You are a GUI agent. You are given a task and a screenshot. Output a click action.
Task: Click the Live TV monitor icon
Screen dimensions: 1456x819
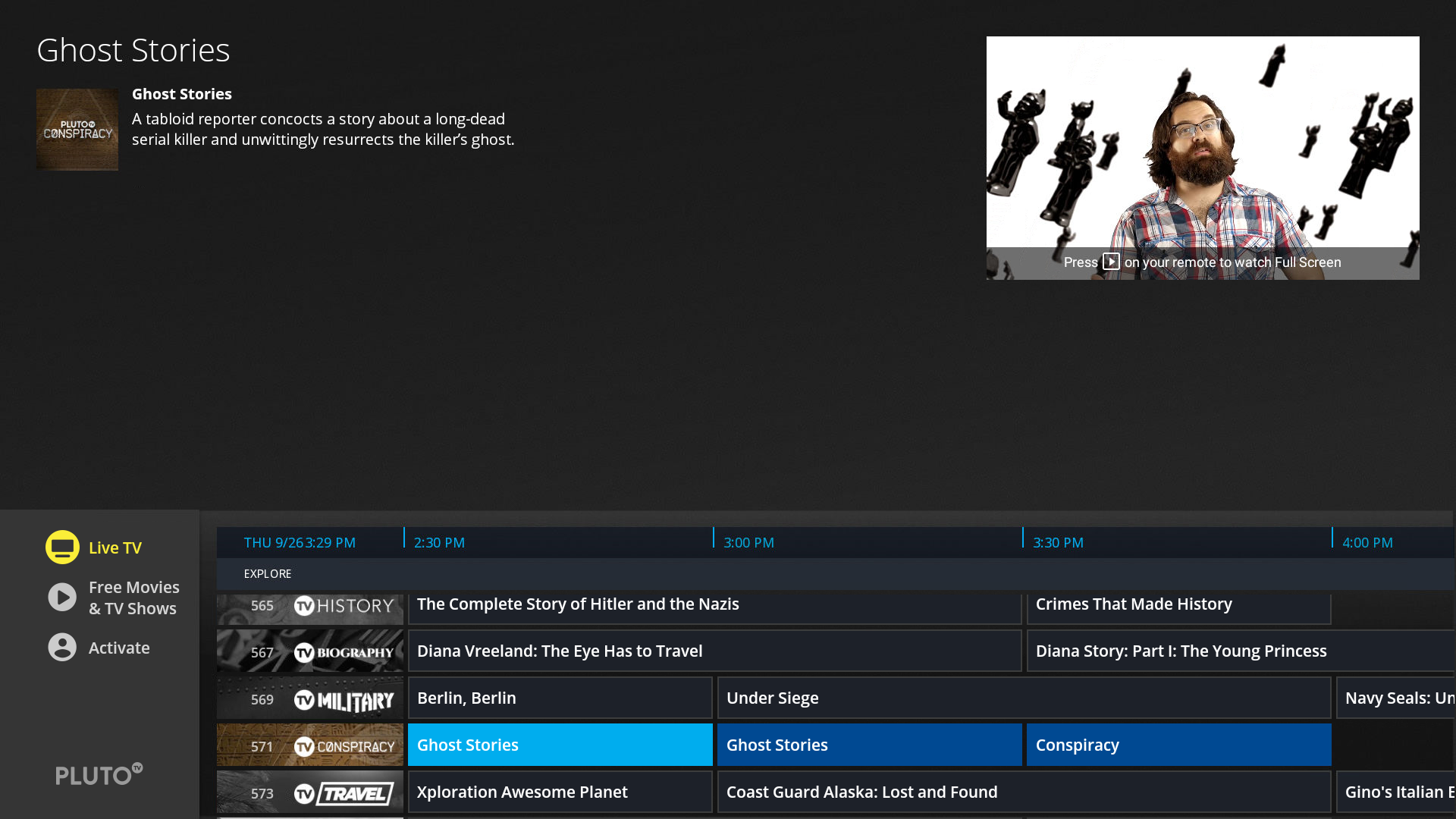pos(62,547)
